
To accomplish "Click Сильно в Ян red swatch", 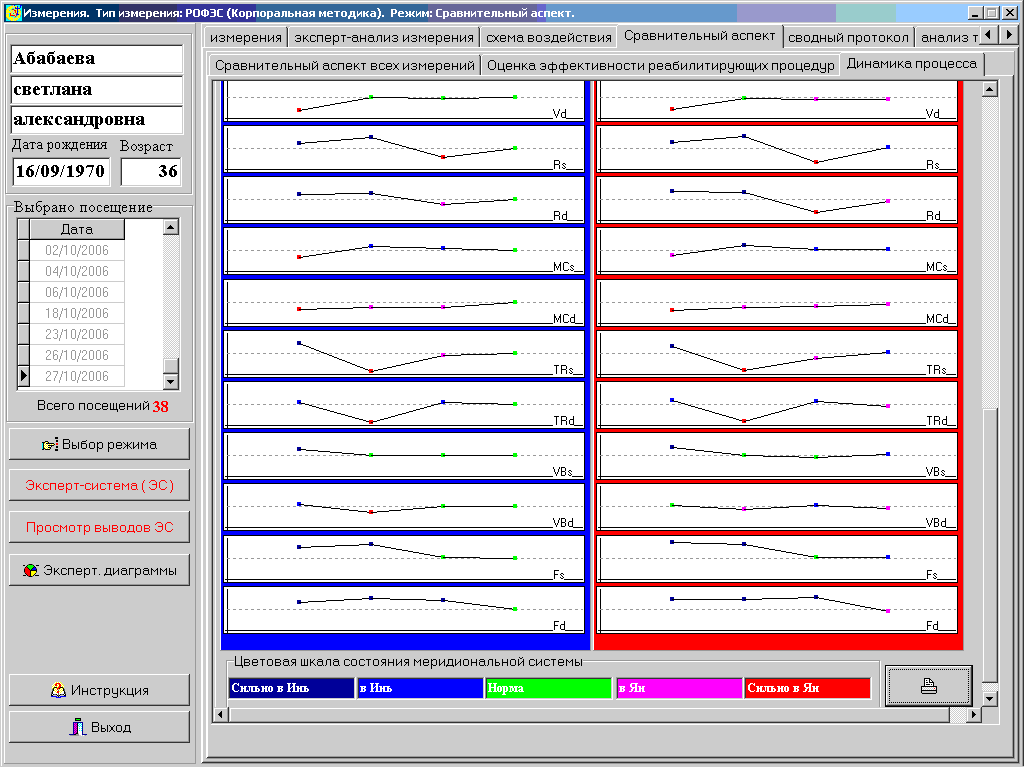I will point(807,688).
